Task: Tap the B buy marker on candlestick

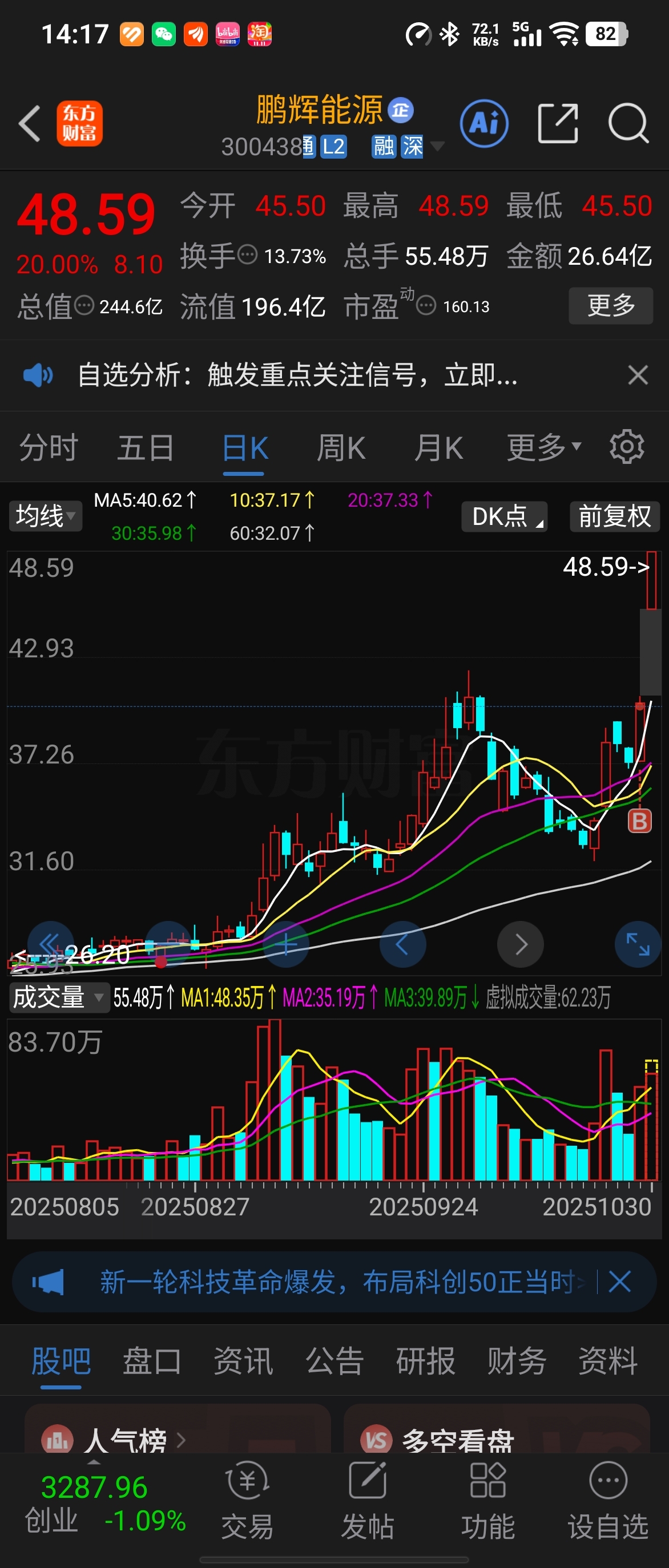Action: click(x=639, y=821)
